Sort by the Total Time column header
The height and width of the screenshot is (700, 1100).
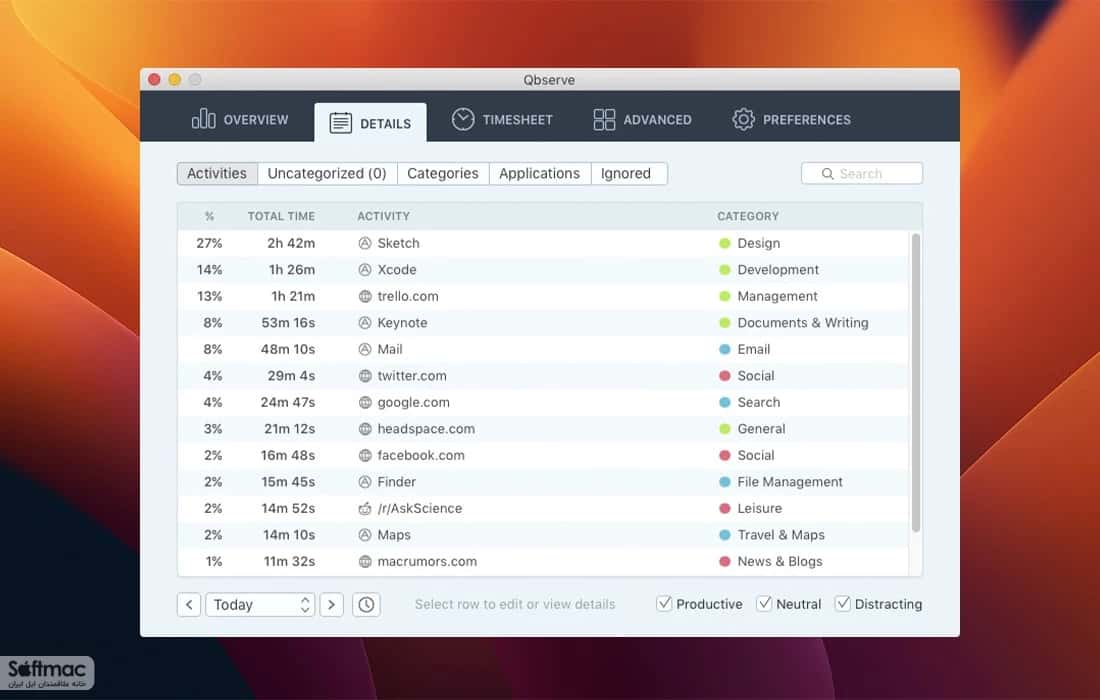coord(281,216)
